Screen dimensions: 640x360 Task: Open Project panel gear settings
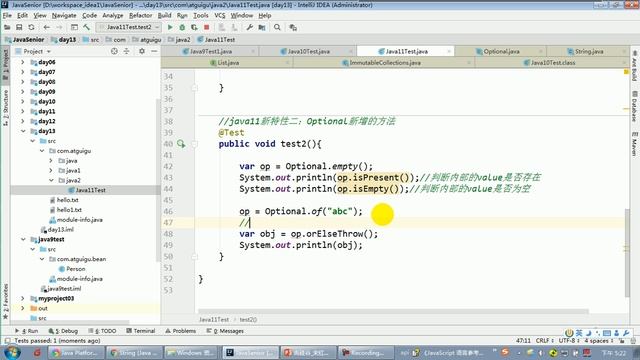[x=142, y=51]
